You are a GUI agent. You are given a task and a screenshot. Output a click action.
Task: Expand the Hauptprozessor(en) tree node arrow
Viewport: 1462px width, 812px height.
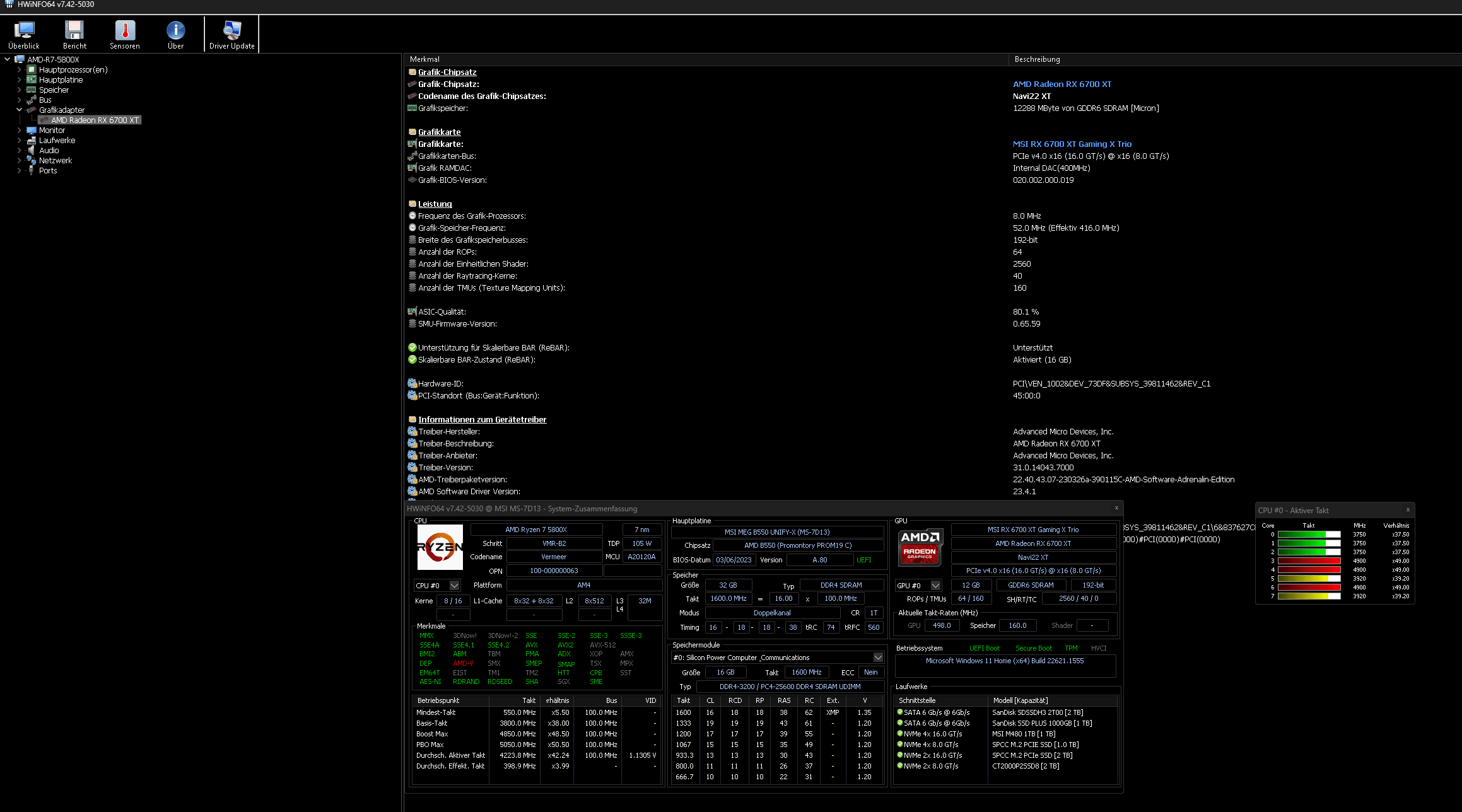tap(19, 70)
